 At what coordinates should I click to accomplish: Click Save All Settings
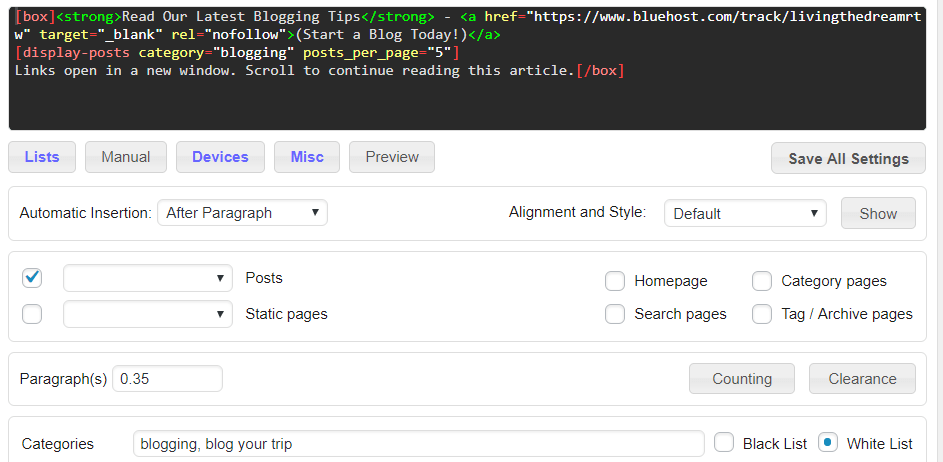tap(849, 158)
